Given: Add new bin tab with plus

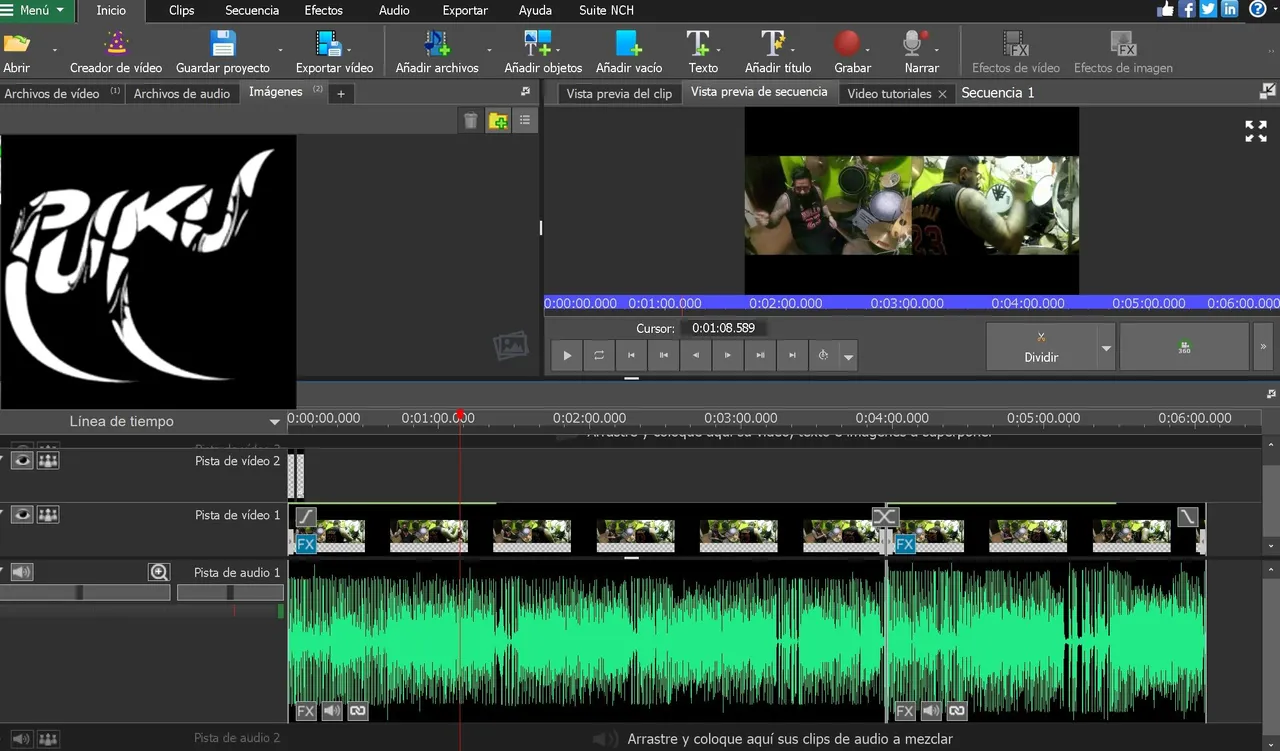Looking at the screenshot, I should 340,93.
